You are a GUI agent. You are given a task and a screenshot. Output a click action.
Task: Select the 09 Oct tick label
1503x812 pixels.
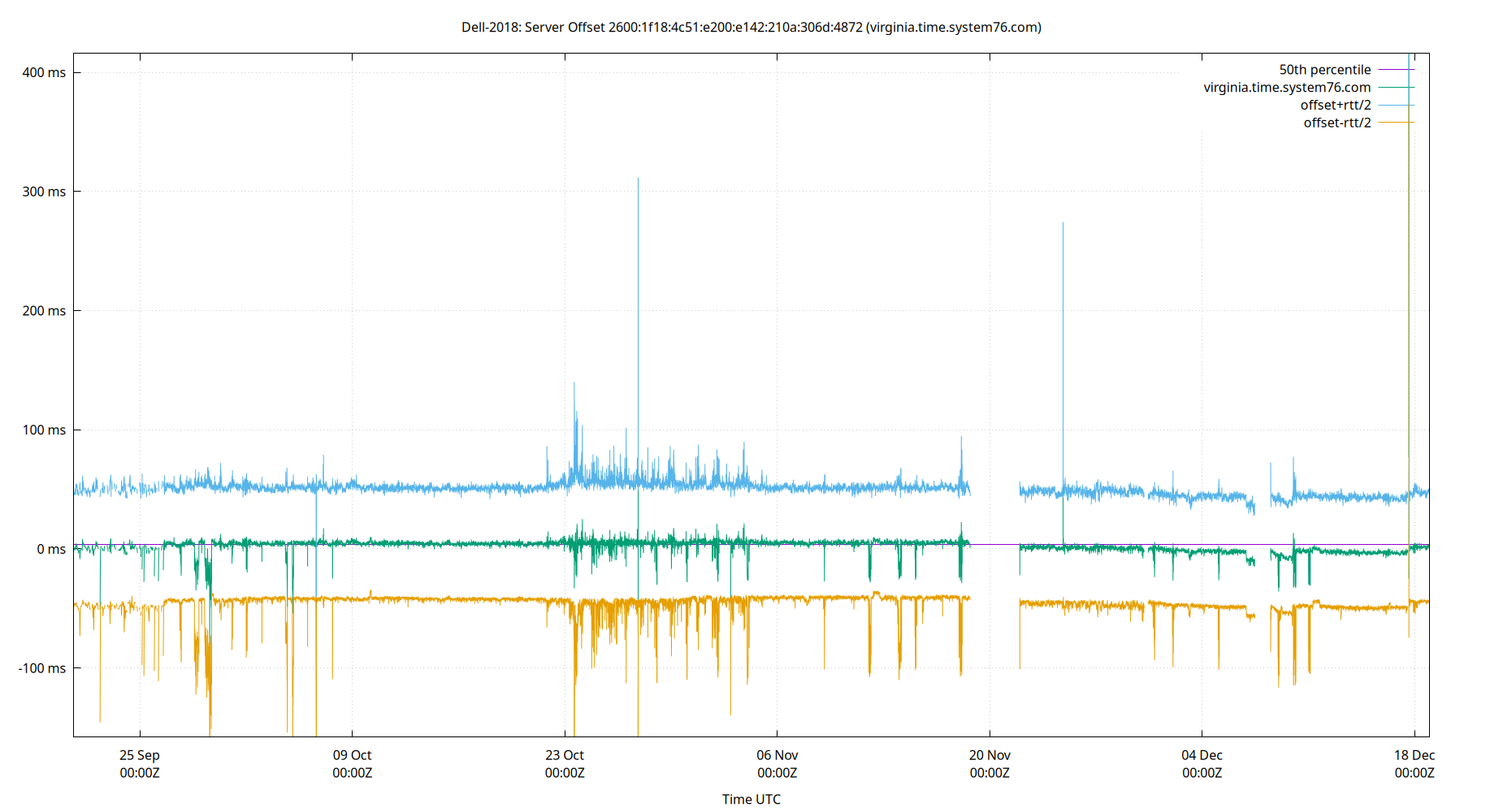tap(353, 755)
